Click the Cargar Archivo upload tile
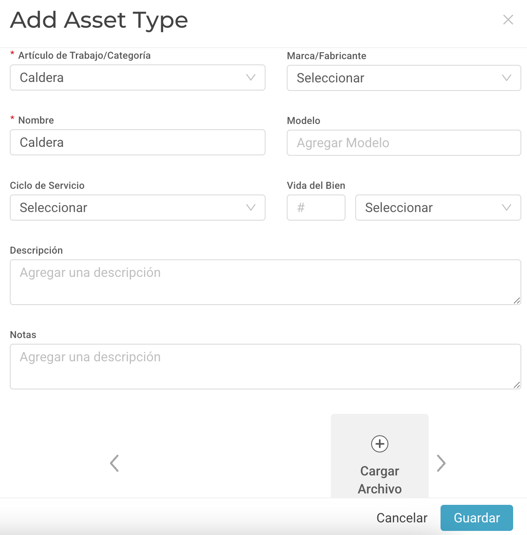527x535 pixels. (x=379, y=456)
